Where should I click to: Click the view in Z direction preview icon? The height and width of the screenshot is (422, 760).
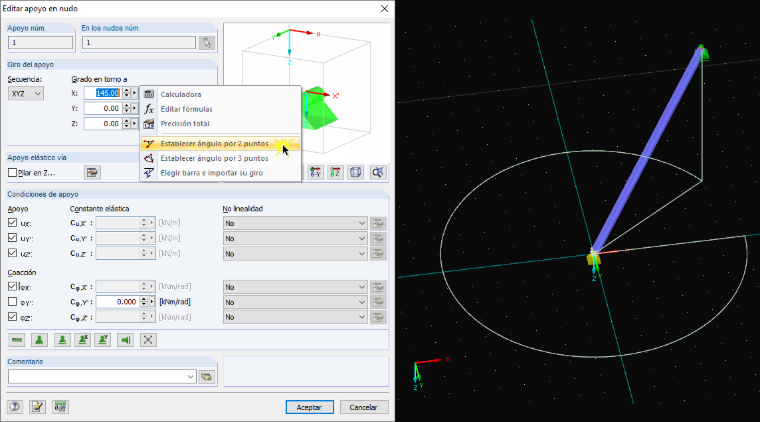click(x=335, y=172)
